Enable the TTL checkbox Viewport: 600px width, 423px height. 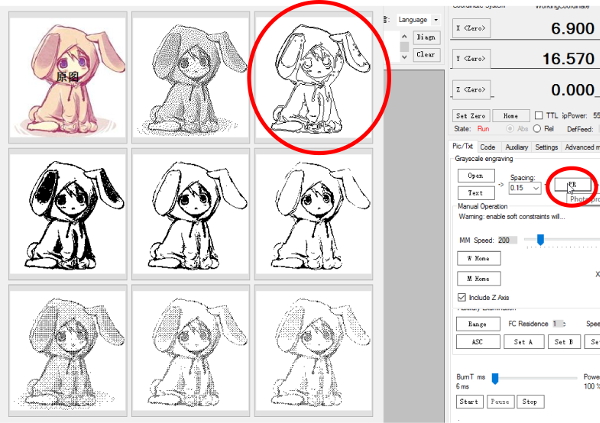pos(541,115)
